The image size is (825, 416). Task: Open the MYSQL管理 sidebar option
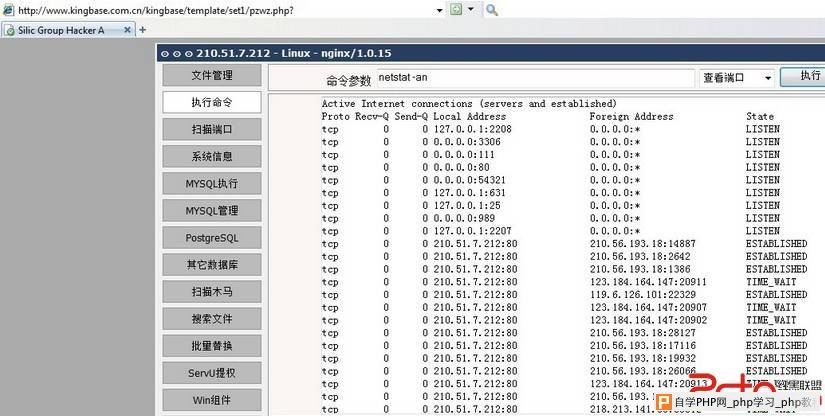(212, 211)
